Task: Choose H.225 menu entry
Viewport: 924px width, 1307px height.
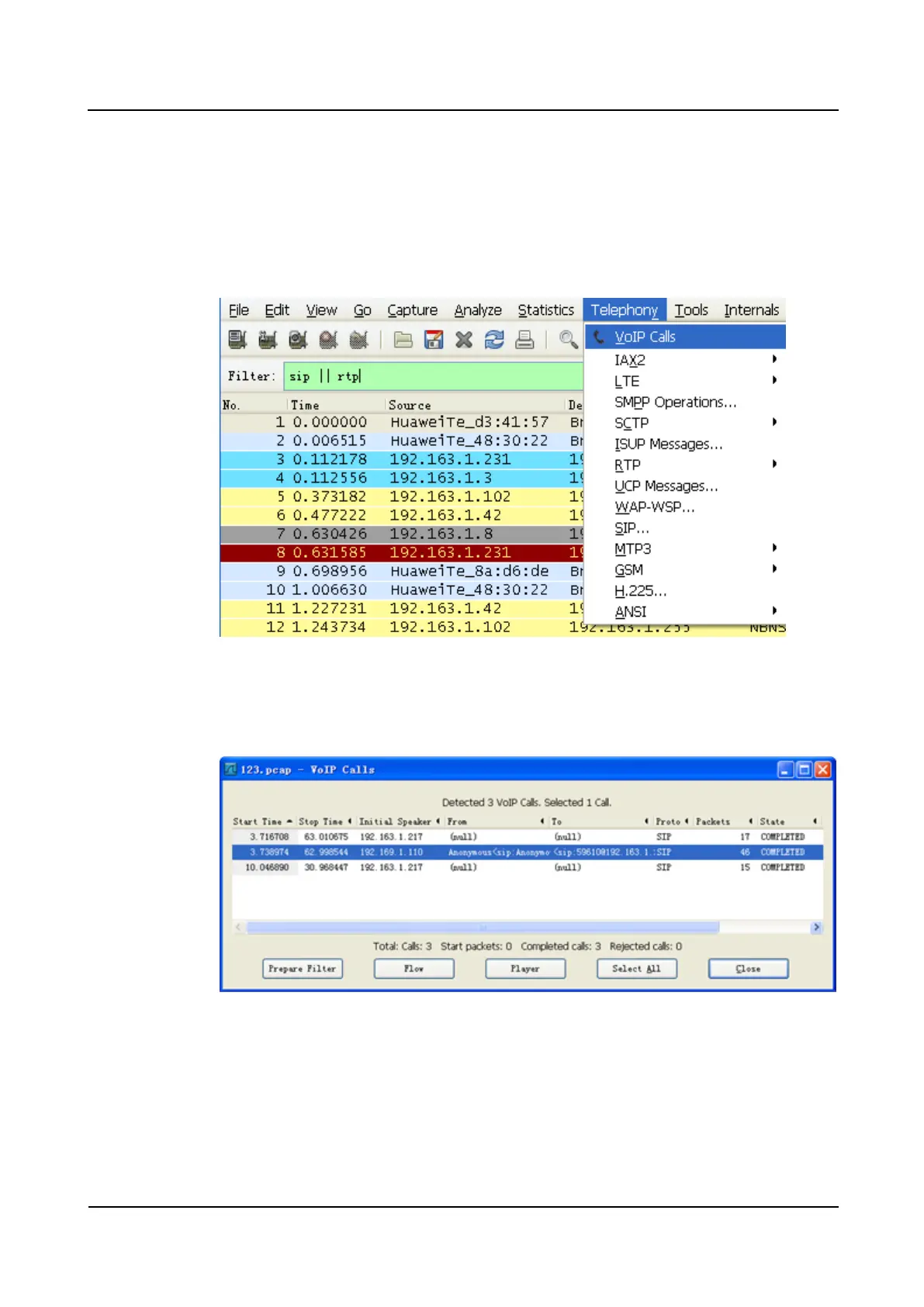Action: [x=686, y=590]
